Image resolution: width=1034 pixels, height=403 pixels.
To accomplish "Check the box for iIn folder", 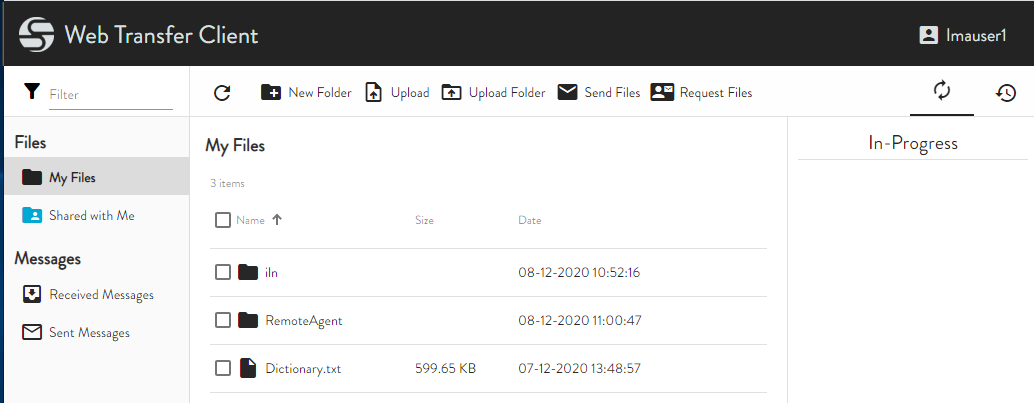I will tap(223, 272).
